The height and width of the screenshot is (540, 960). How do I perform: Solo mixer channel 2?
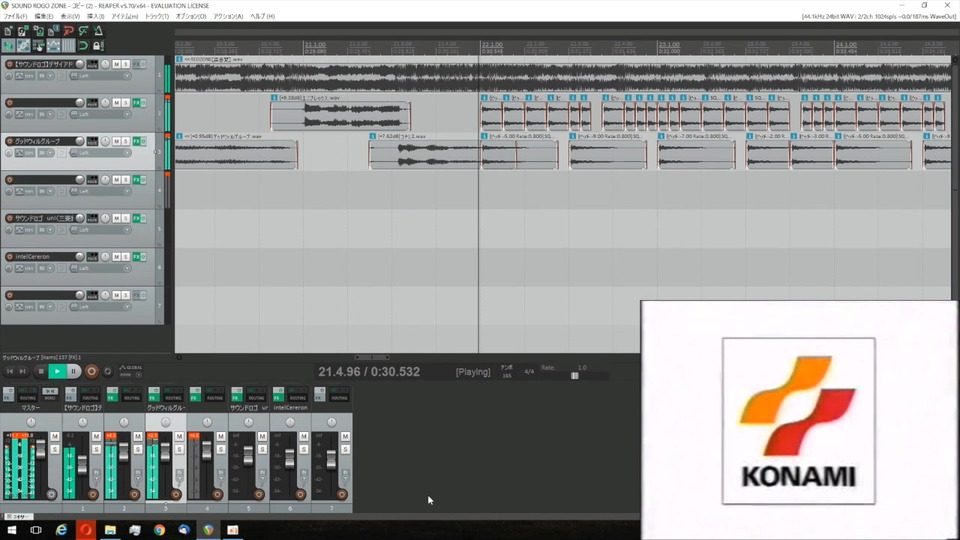[x=138, y=449]
